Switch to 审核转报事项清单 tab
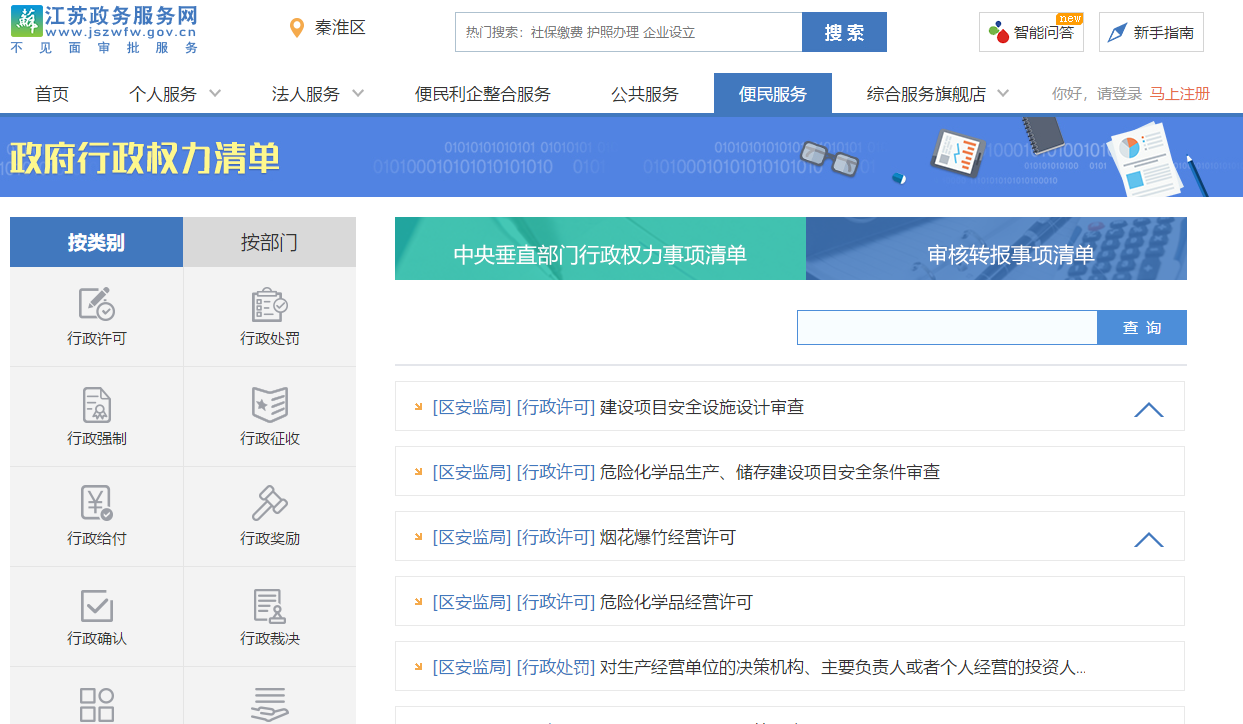1243x724 pixels. (996, 254)
